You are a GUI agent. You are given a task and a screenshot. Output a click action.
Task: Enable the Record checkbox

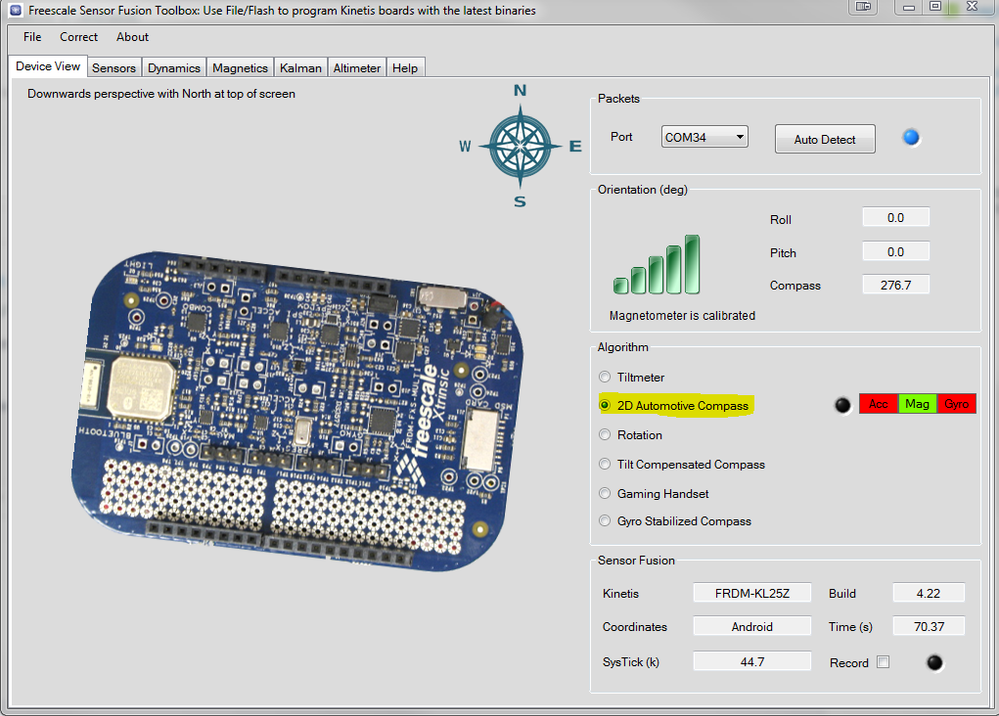coord(884,662)
